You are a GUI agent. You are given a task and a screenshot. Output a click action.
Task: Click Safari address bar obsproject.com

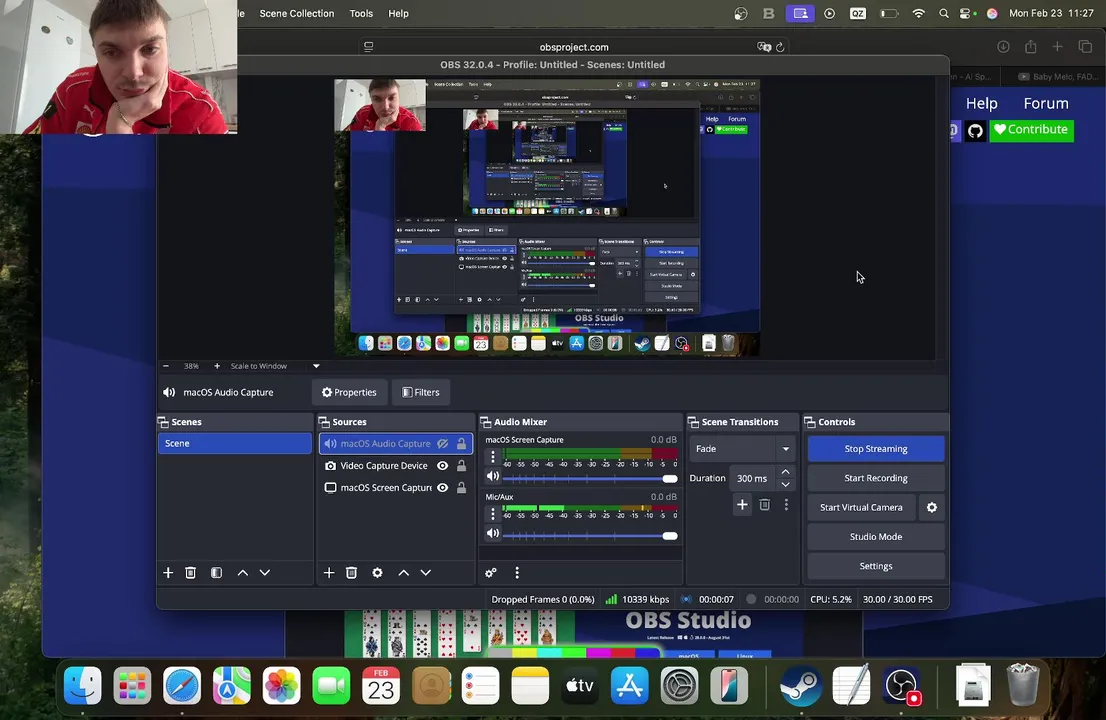(x=573, y=47)
